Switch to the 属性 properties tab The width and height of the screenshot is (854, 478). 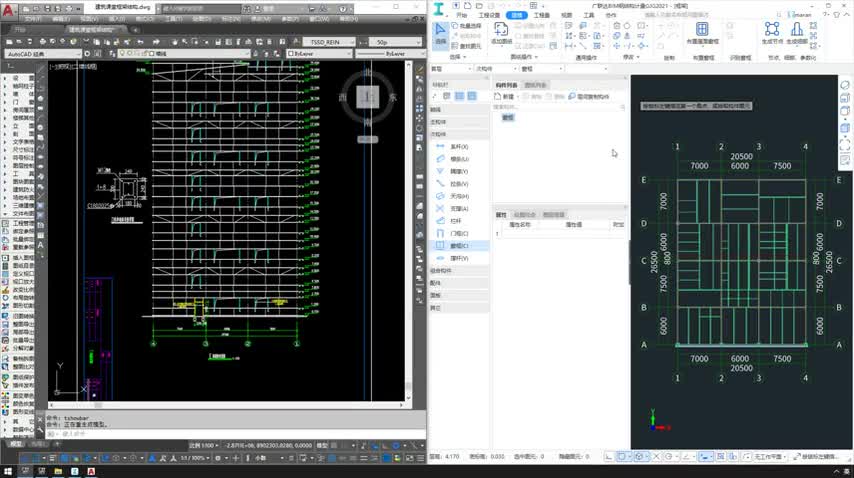(501, 214)
